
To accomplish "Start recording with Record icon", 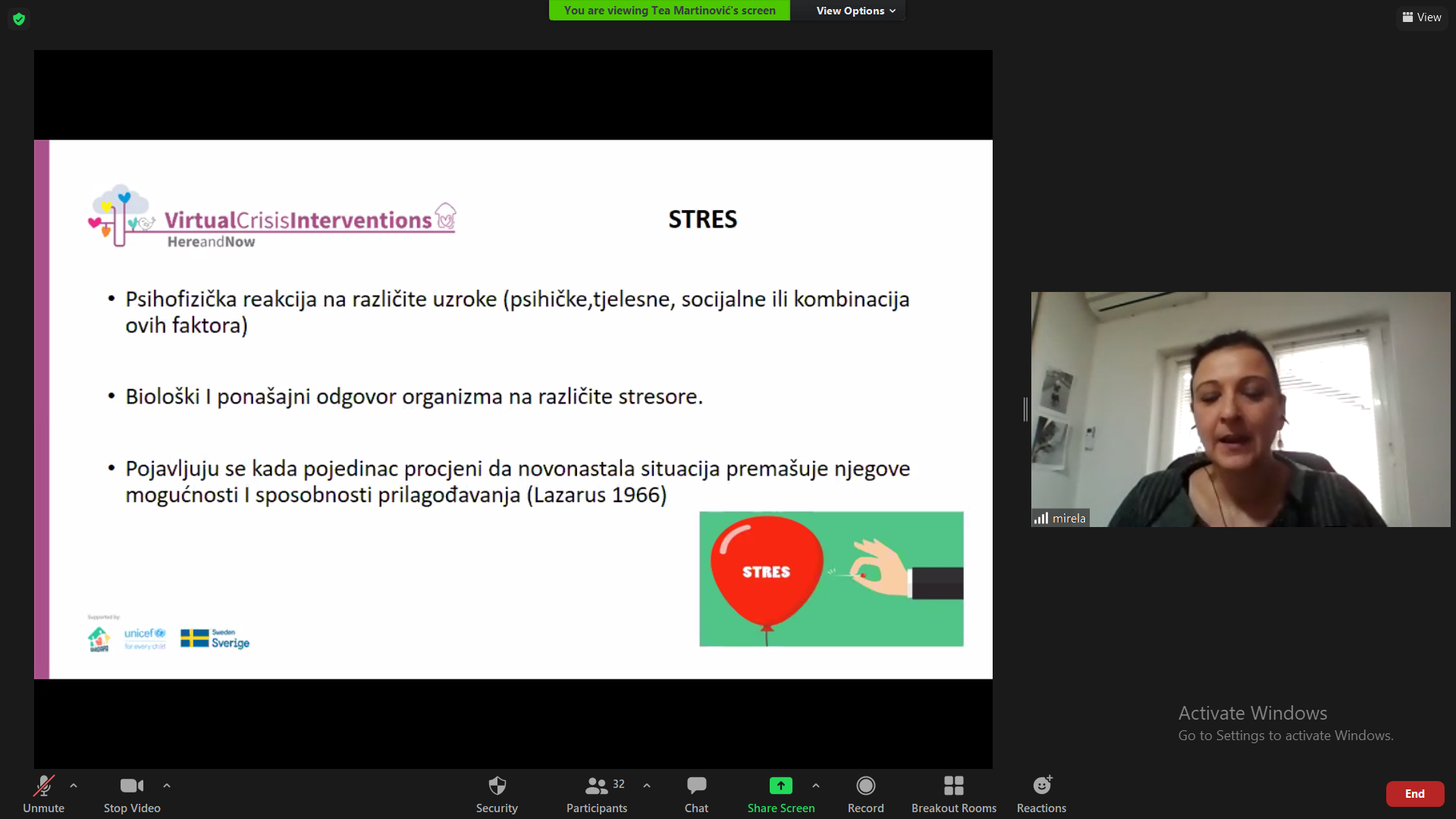I will coord(865,786).
